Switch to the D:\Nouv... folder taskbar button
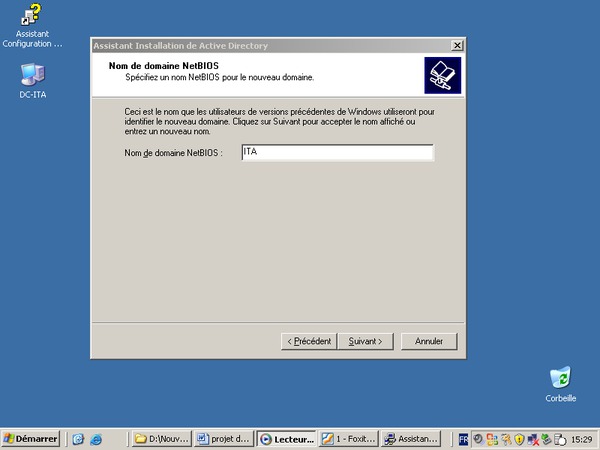The height and width of the screenshot is (450, 600). coord(162,439)
